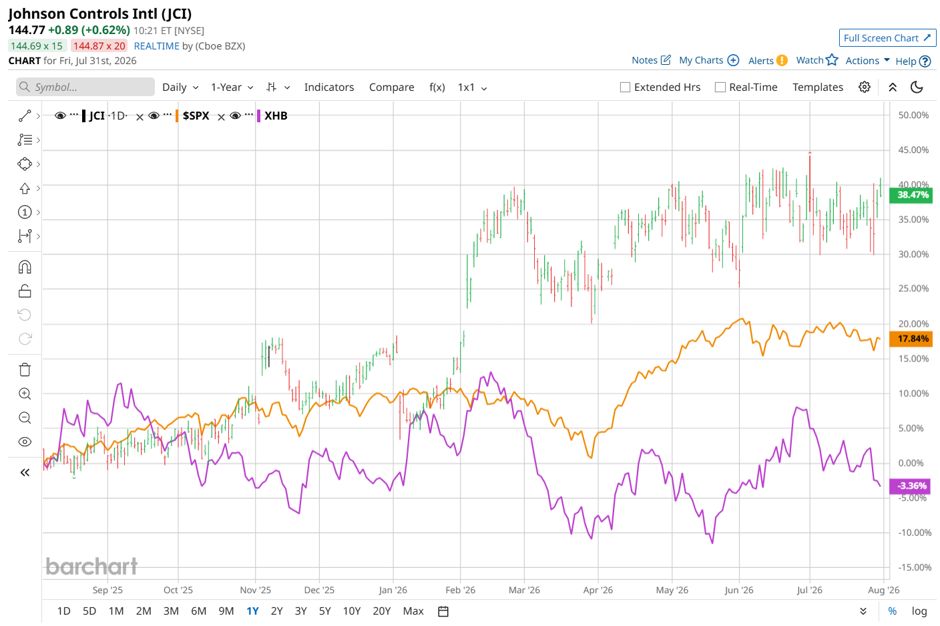Expand the bottom panel double chevron
Viewport: 940px width, 626px height.
point(863,611)
